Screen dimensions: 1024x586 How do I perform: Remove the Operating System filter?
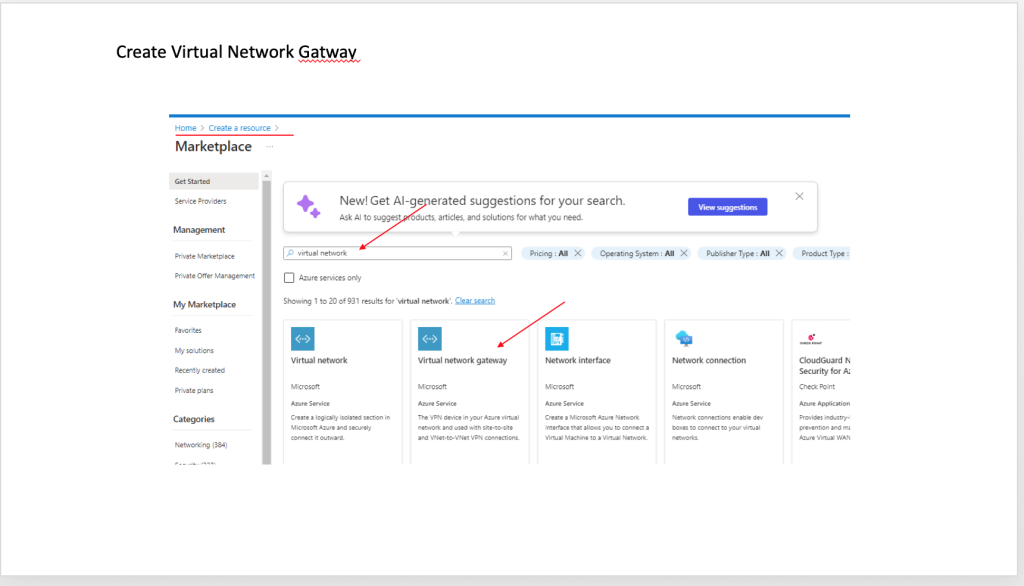pos(684,254)
